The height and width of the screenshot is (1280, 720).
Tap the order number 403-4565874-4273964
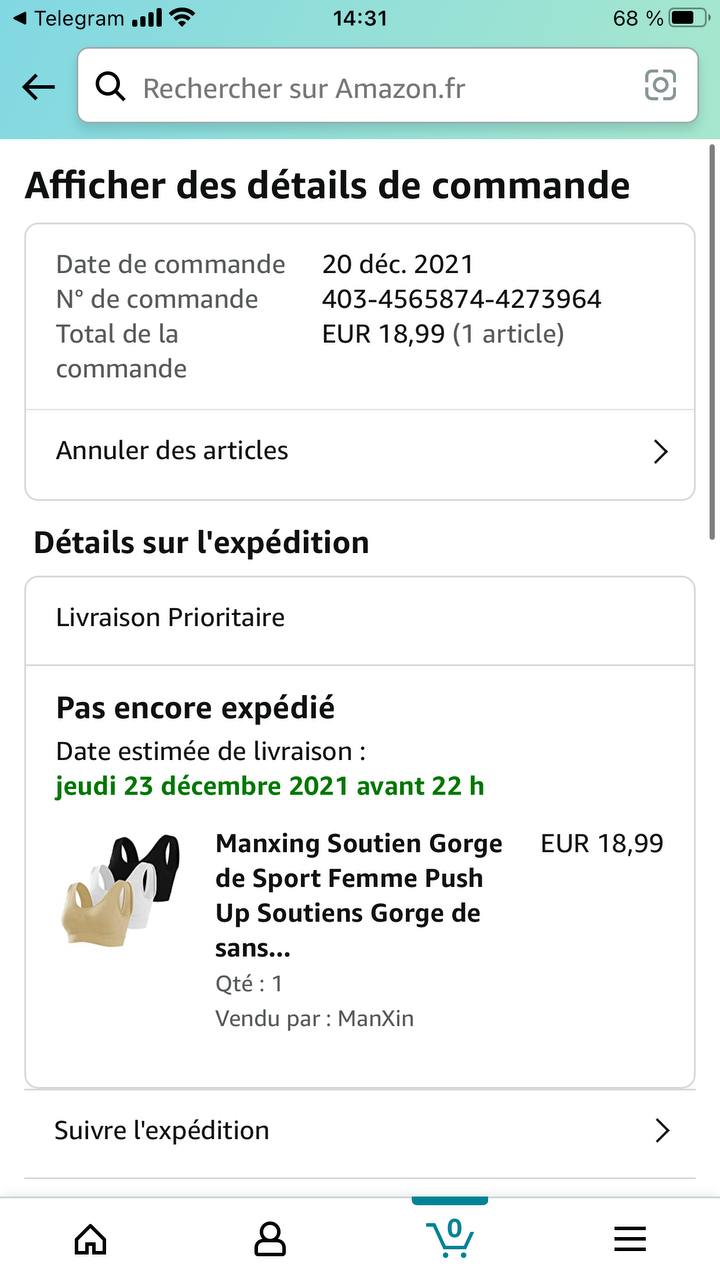click(x=461, y=299)
